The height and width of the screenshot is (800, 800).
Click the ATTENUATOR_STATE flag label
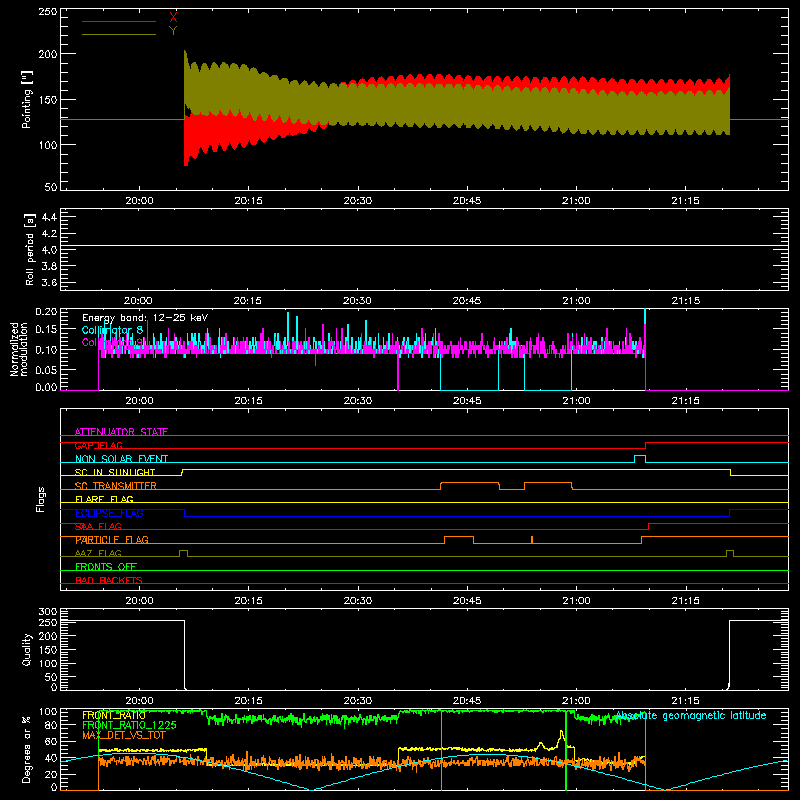pyautogui.click(x=121, y=432)
